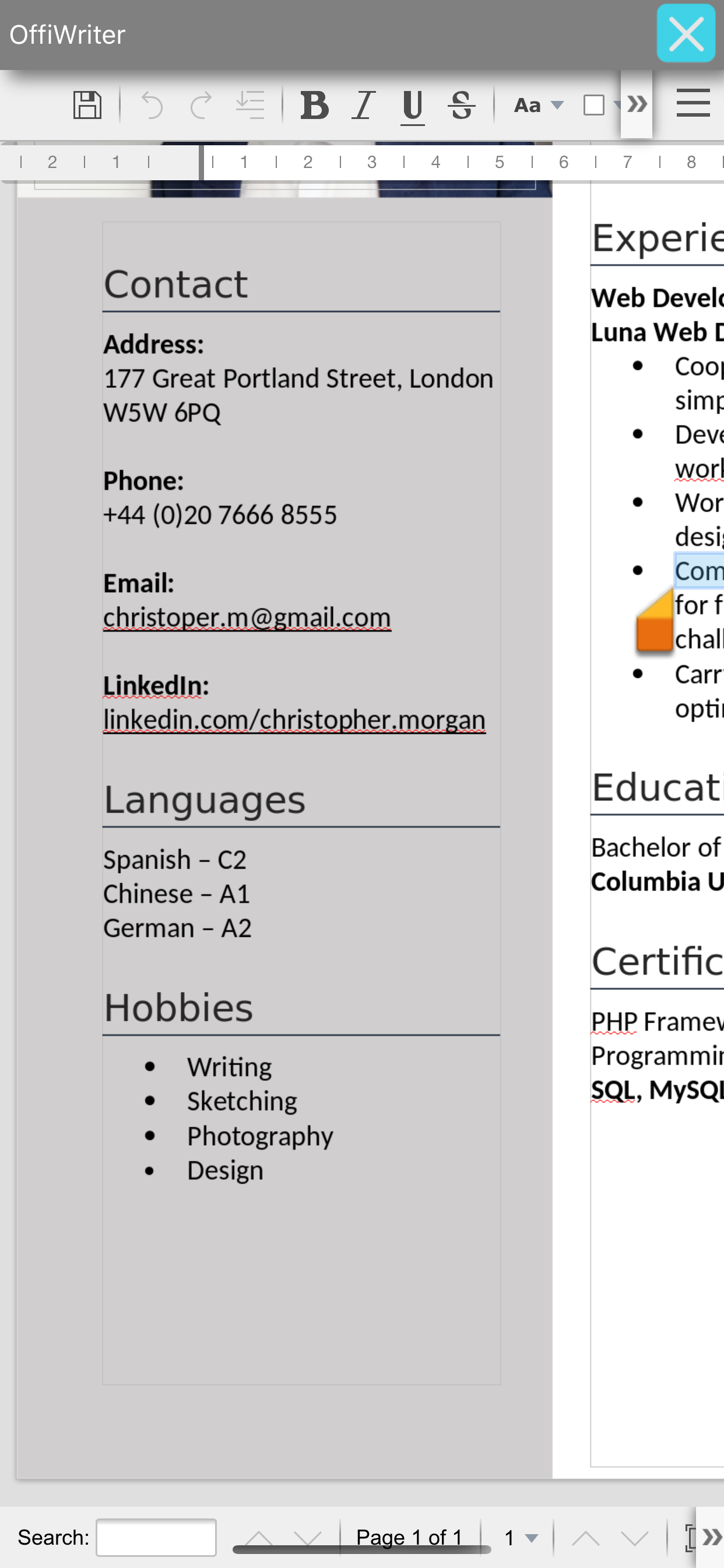Click the paragraph indent icon in toolbar
The image size is (724, 1568).
[x=250, y=104]
